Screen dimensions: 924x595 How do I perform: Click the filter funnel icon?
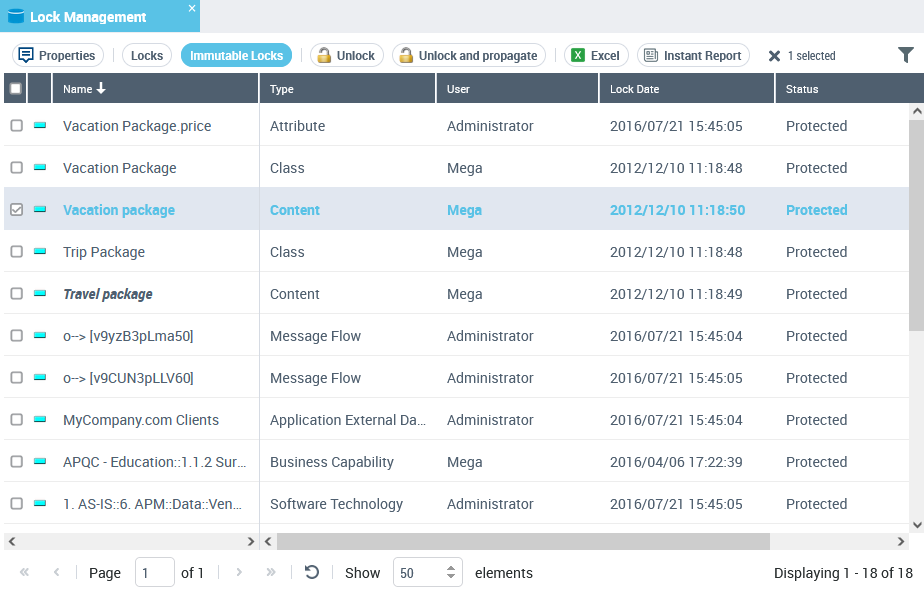coord(905,55)
